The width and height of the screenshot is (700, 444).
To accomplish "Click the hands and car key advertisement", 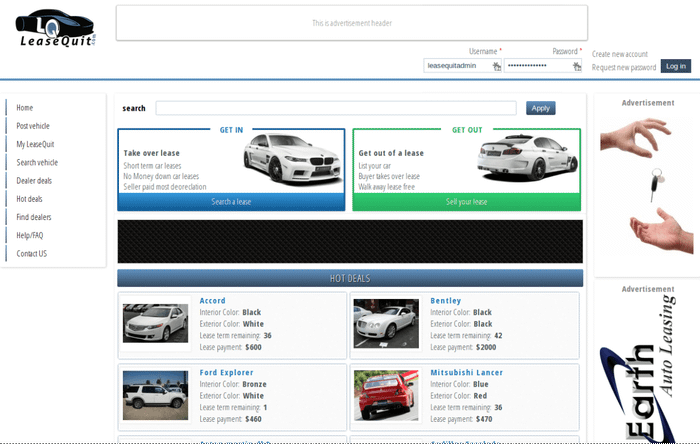I will tap(647, 187).
